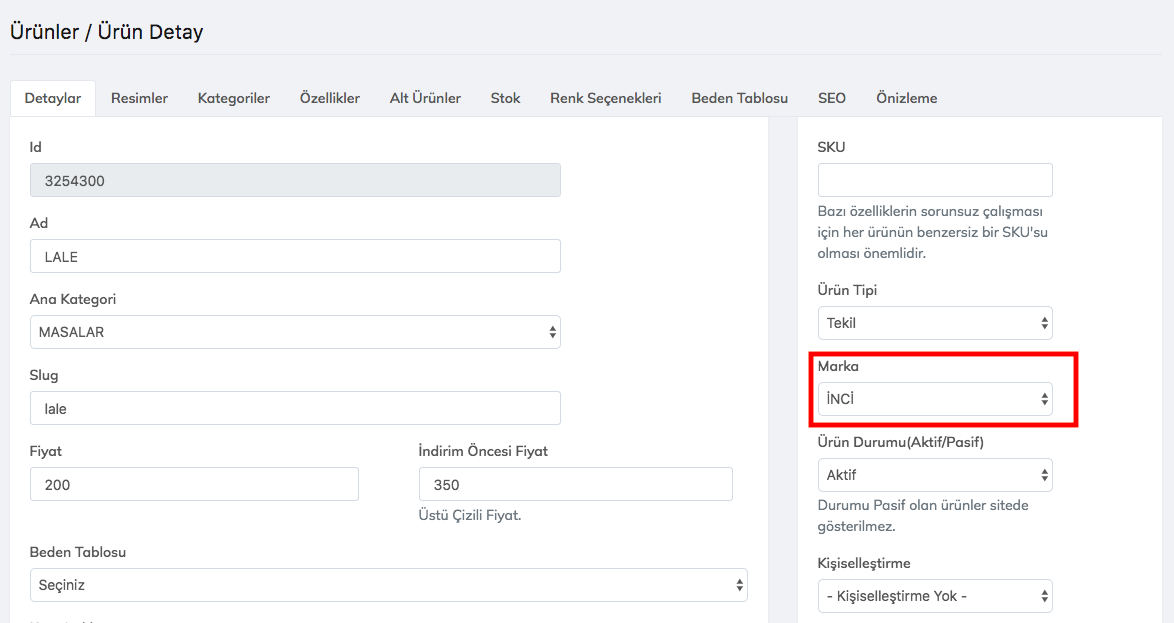
Task: Go to the SEO tab
Action: [x=831, y=98]
